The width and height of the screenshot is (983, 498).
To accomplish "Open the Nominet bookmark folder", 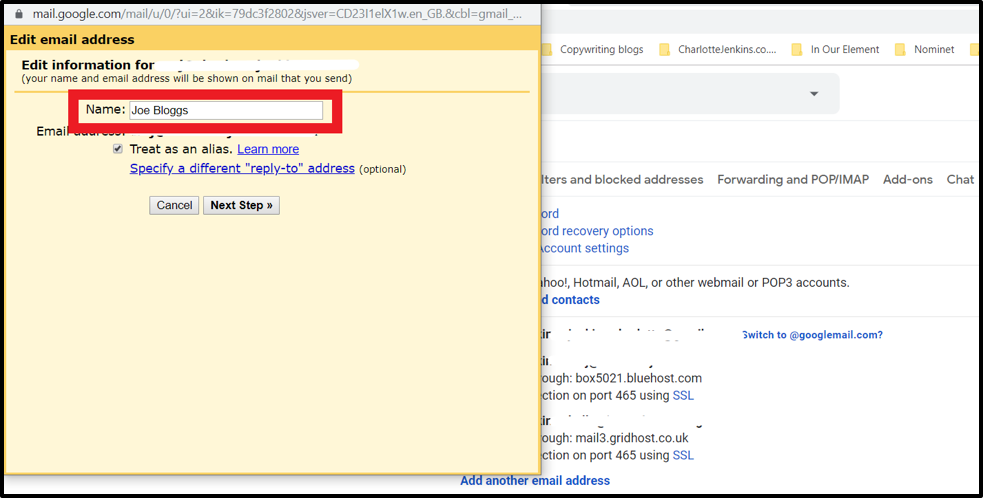I will coord(932,49).
